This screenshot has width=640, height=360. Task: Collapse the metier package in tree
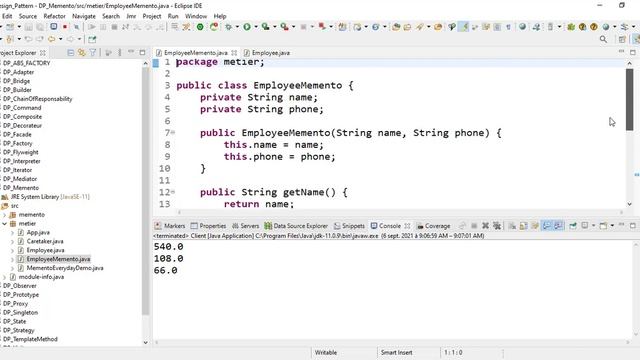[4, 224]
